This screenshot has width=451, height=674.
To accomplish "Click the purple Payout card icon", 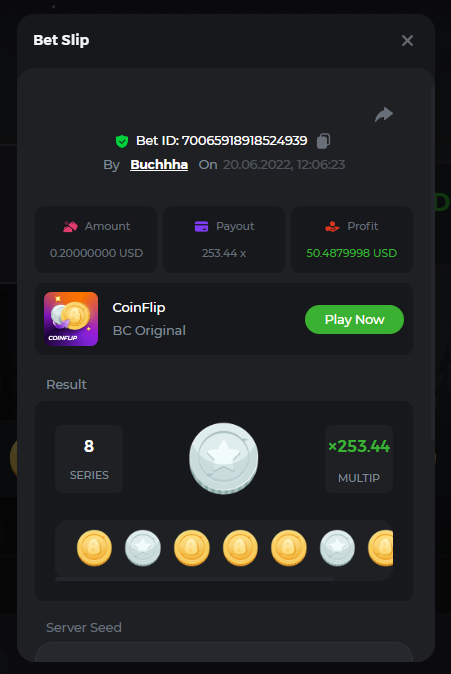I will (x=201, y=226).
